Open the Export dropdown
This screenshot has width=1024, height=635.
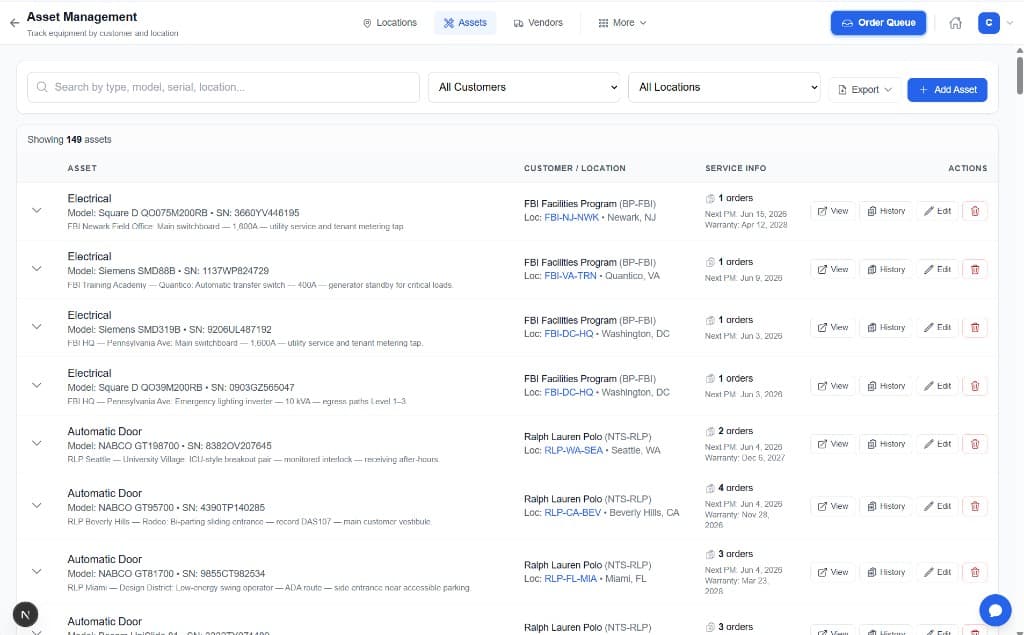(x=865, y=90)
